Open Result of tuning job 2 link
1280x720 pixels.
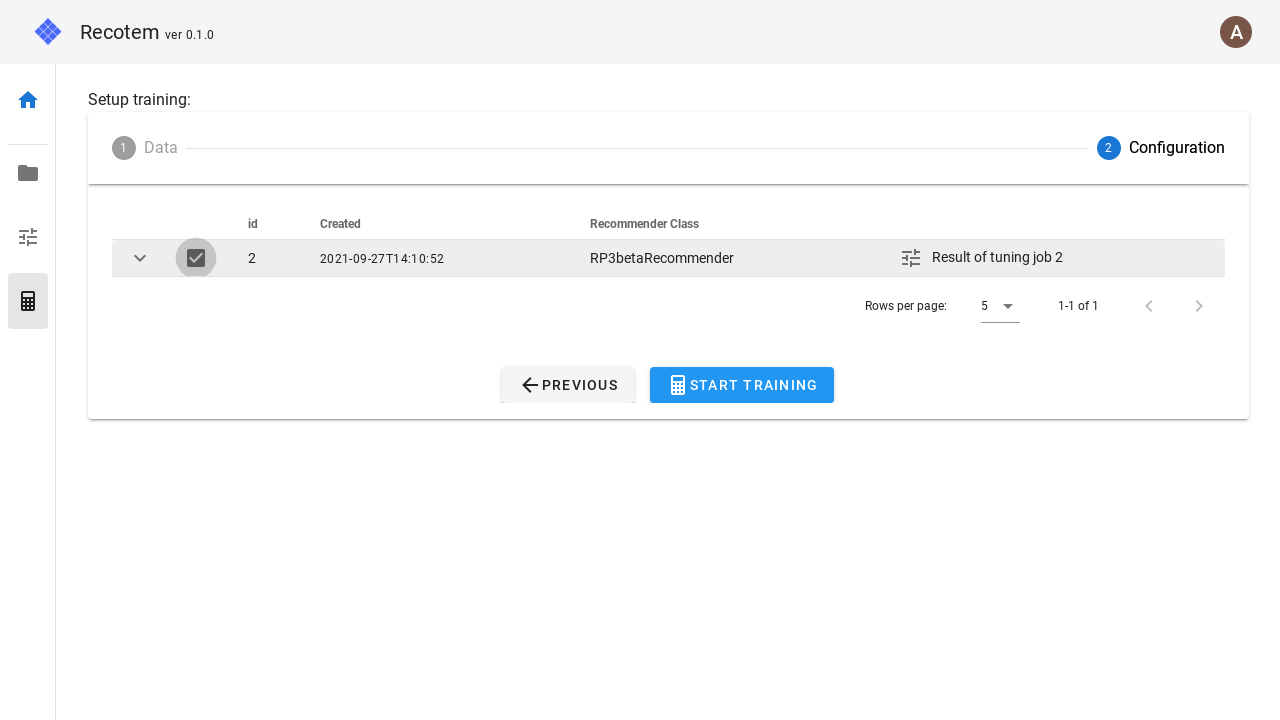[997, 257]
